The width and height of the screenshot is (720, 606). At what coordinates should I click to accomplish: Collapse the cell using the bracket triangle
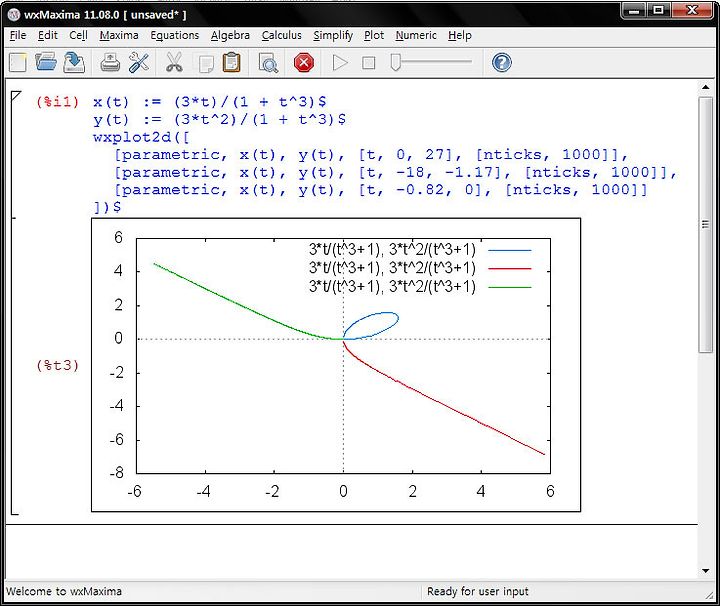15,96
